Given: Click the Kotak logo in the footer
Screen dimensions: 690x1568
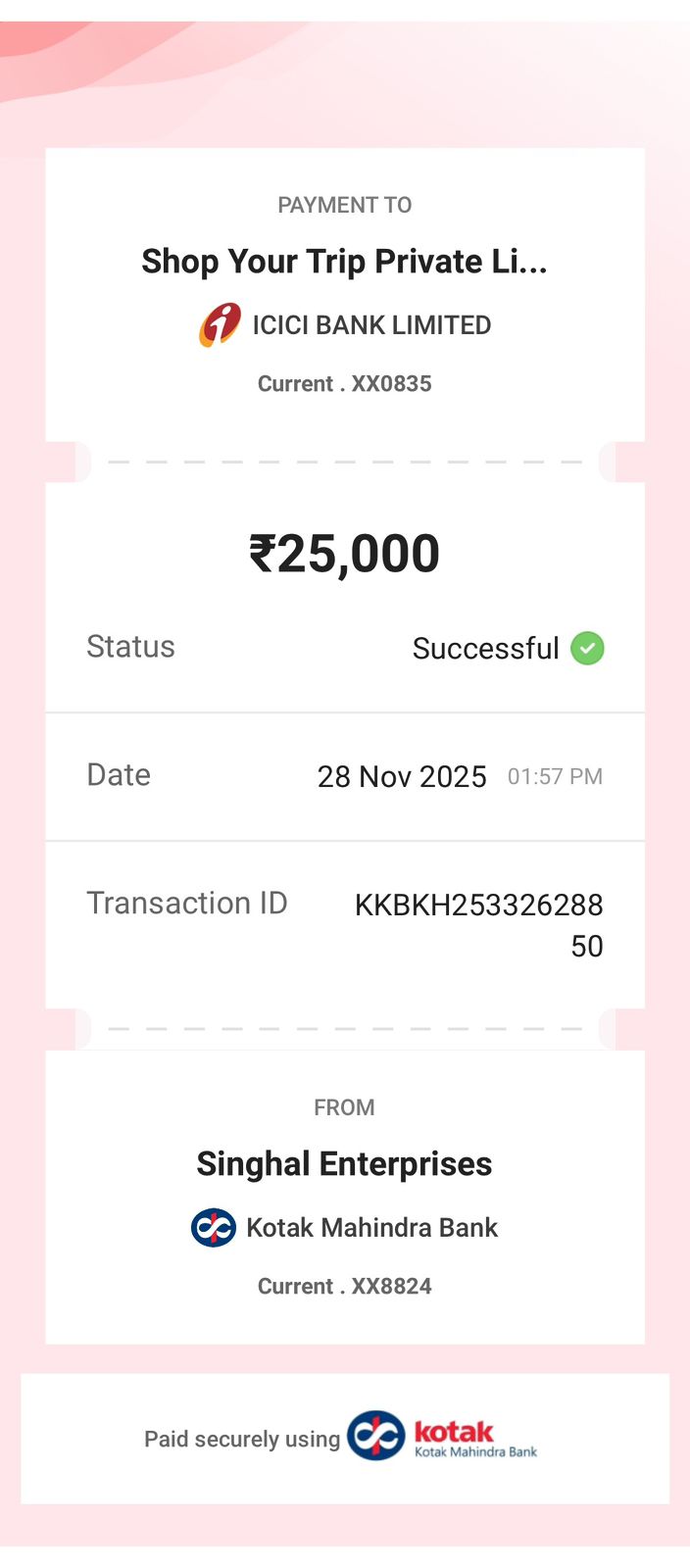Looking at the screenshot, I should pos(376,1437).
